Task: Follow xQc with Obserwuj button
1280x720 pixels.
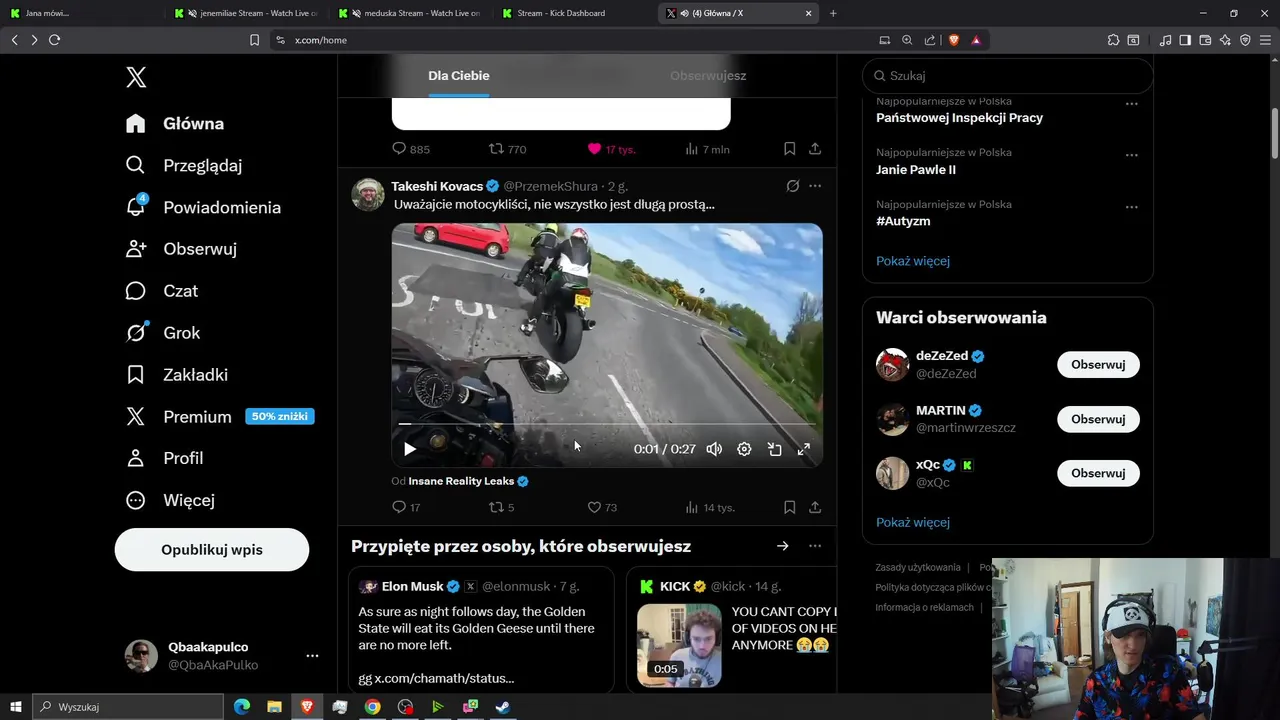Action: 1098,473
